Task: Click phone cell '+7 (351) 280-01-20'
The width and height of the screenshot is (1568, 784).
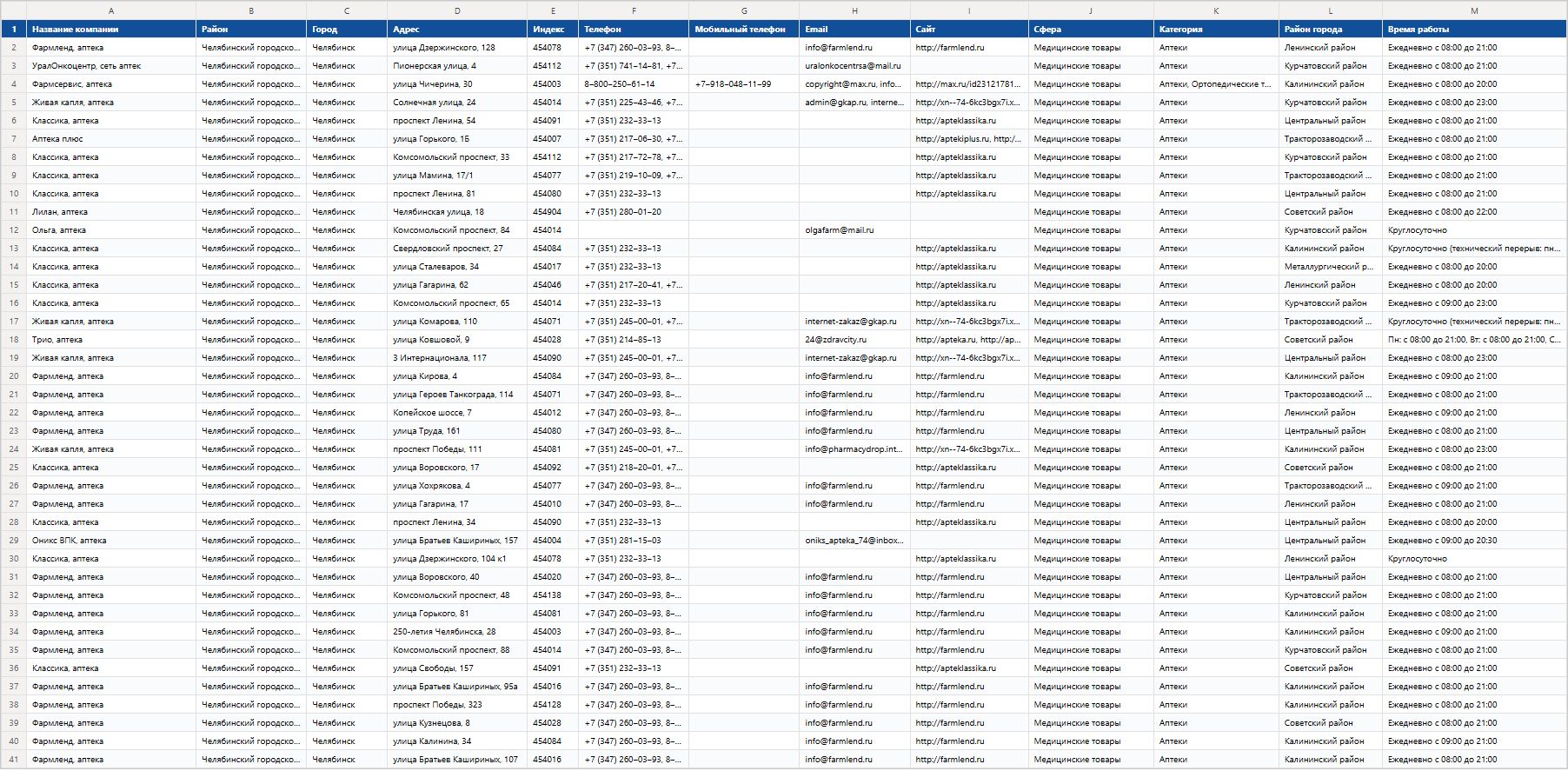Action: click(634, 212)
